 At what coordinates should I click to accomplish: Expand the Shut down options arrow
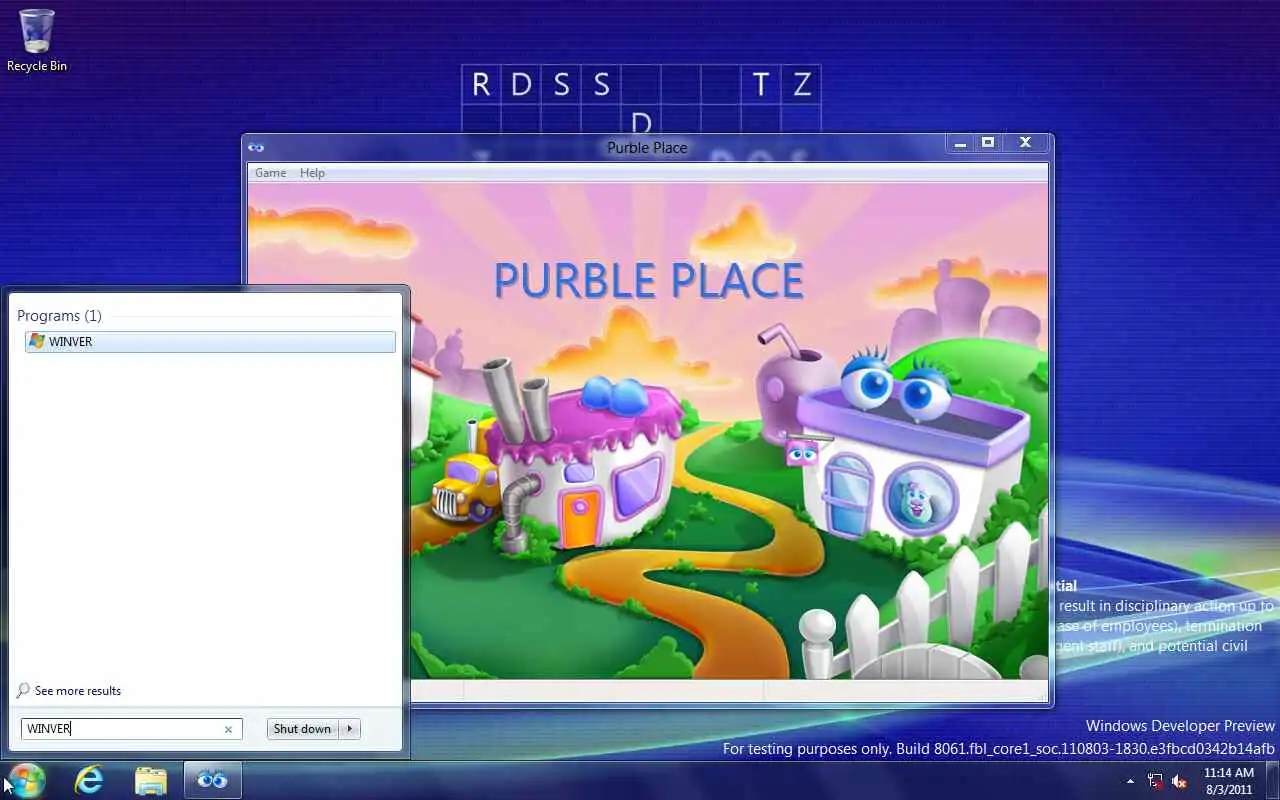tap(350, 729)
